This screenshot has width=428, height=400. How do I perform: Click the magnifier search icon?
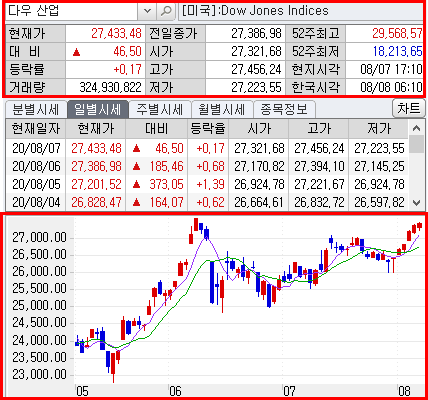pyautogui.click(x=166, y=11)
